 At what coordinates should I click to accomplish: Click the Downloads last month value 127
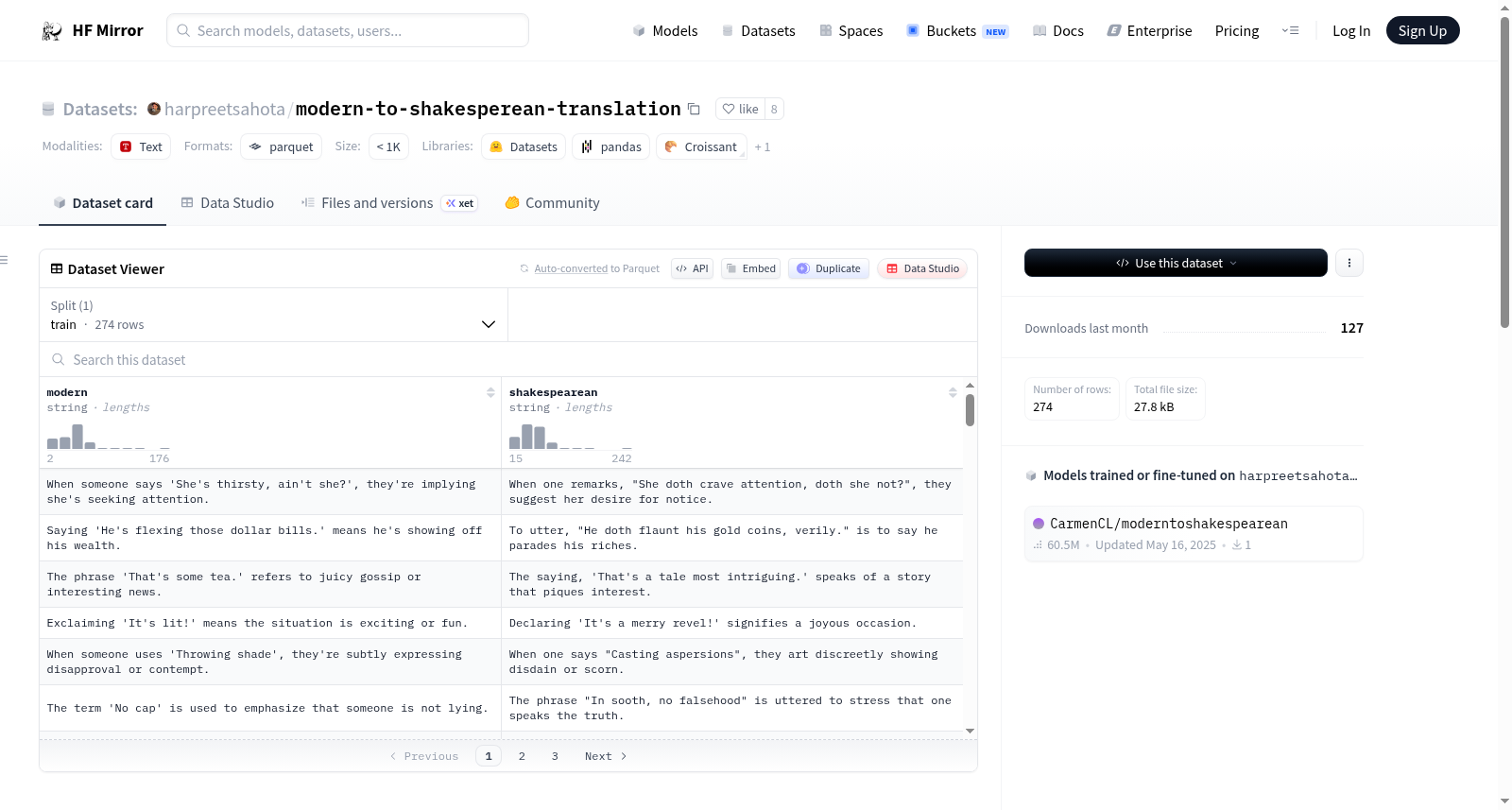pyautogui.click(x=1351, y=328)
